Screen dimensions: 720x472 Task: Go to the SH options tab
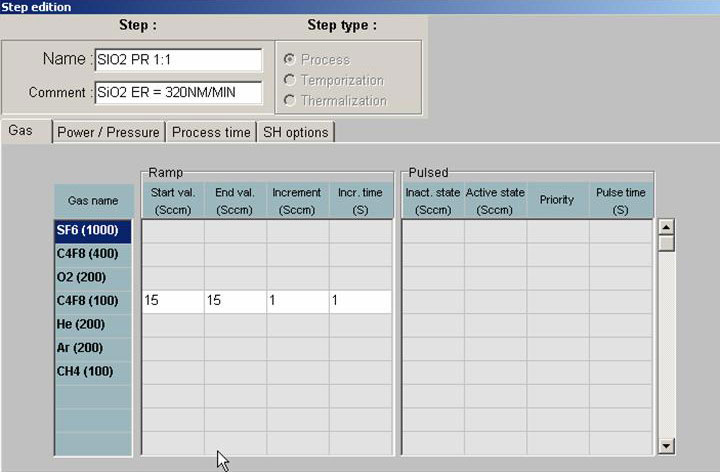pyautogui.click(x=295, y=132)
